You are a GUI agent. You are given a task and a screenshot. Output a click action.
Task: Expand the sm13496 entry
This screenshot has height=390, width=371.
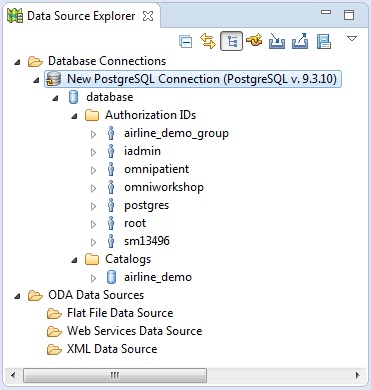[94, 242]
